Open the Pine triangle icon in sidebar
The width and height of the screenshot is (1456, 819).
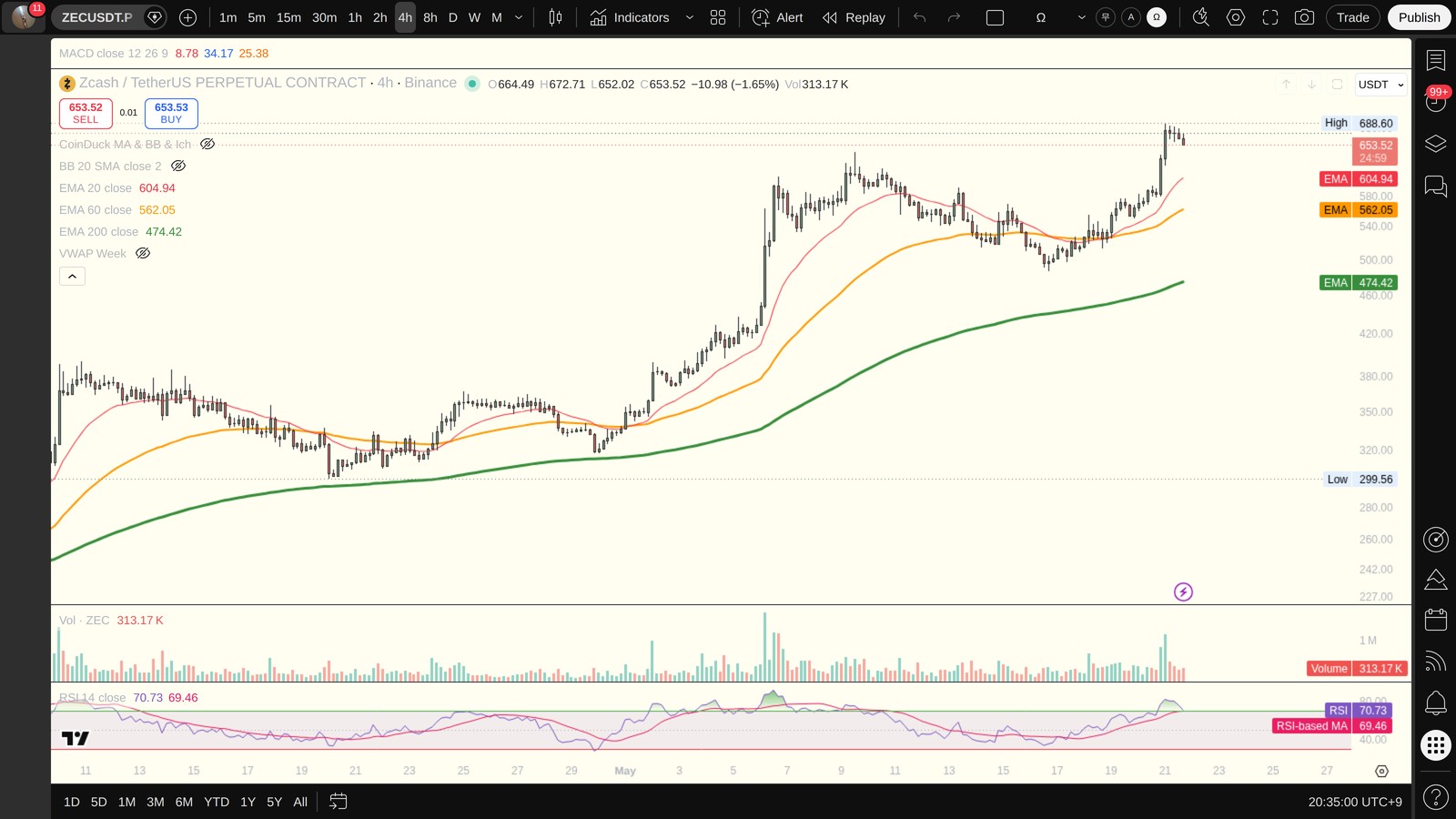(1436, 580)
